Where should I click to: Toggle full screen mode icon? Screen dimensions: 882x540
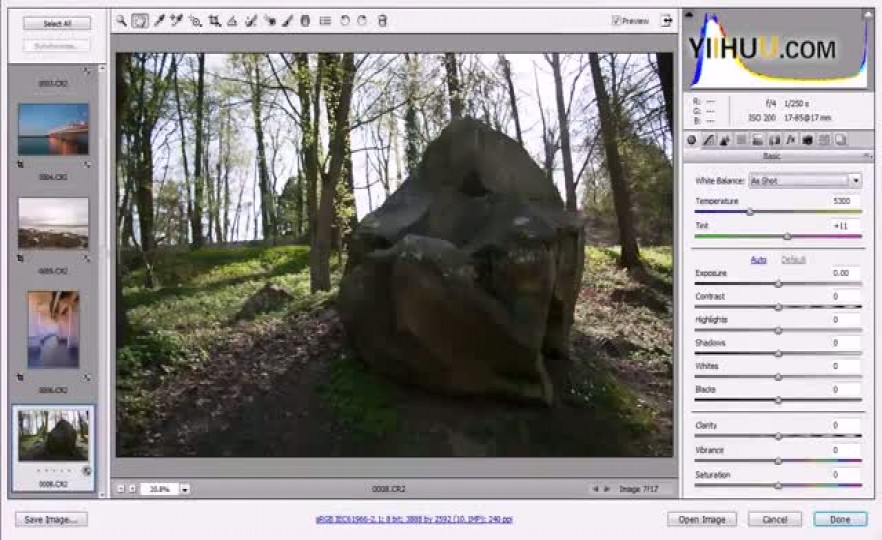667,21
